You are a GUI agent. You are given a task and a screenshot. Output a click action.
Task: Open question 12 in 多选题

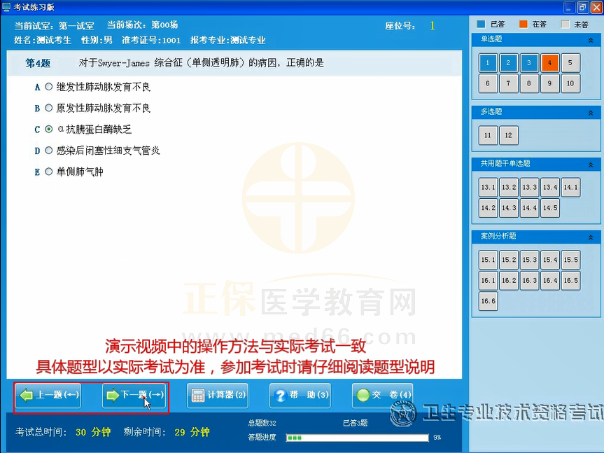pyautogui.click(x=509, y=134)
